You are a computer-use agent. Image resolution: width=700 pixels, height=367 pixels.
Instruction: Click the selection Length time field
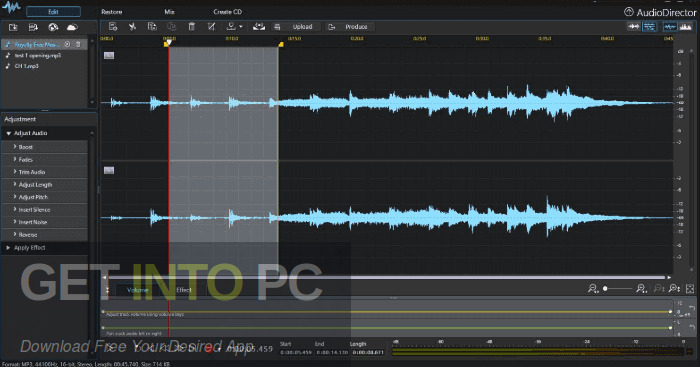pyautogui.click(x=368, y=353)
